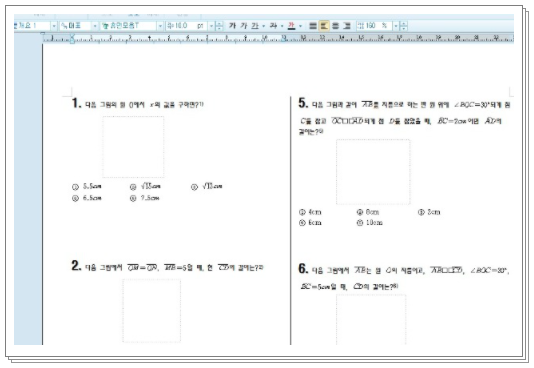This screenshot has height=368, width=534.
Task: Apply underline with the underlined 가 button
Action: pos(255,26)
